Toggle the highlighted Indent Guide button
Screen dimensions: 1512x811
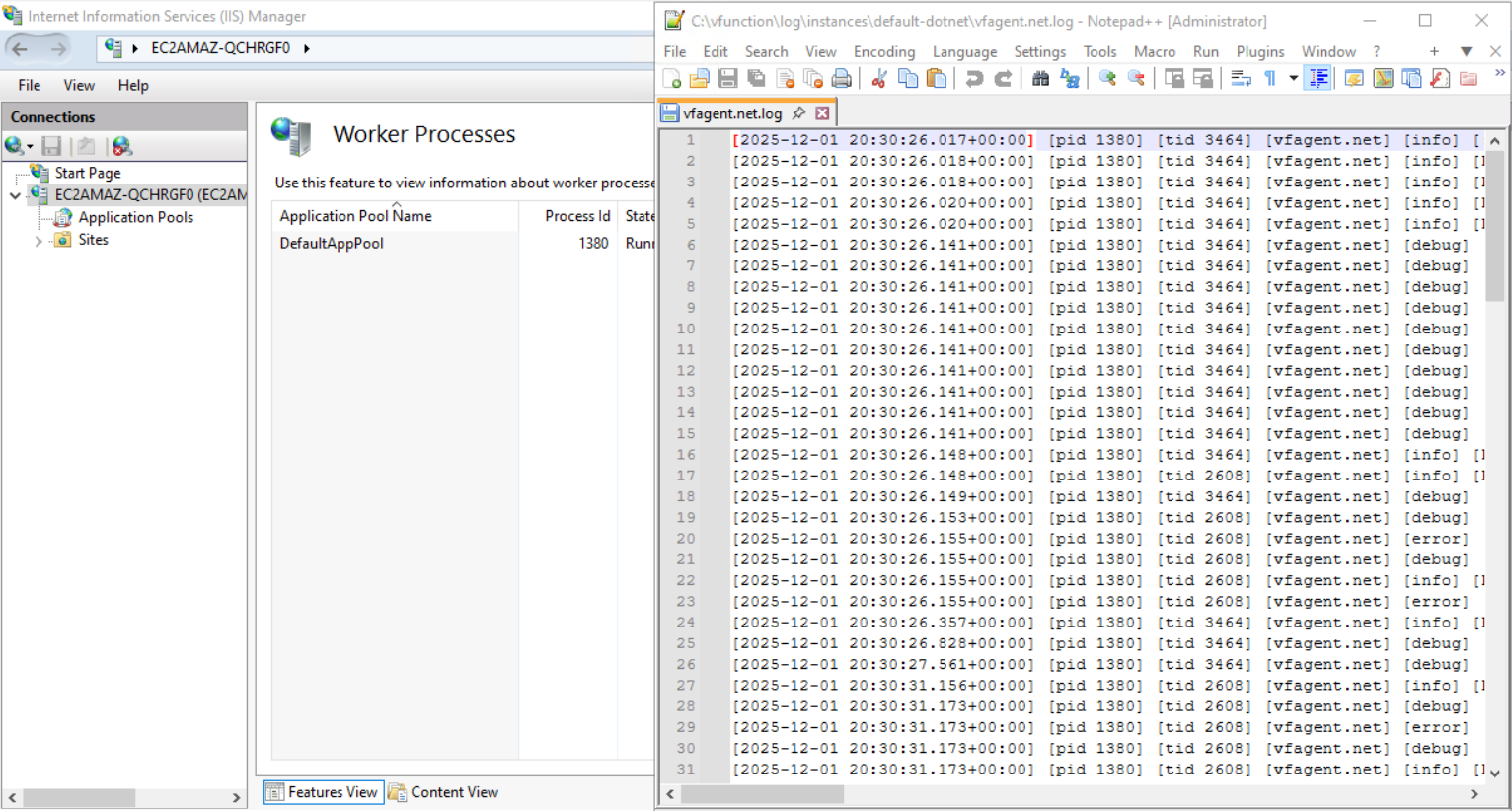point(1319,79)
